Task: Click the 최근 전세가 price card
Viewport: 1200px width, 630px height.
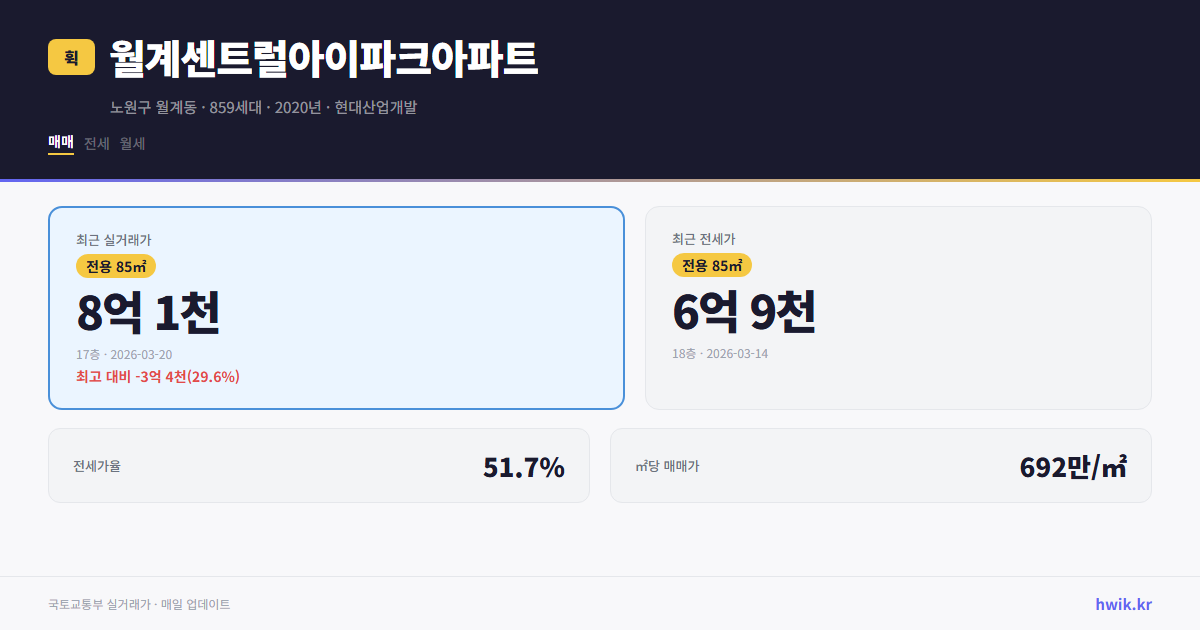Action: tap(898, 308)
